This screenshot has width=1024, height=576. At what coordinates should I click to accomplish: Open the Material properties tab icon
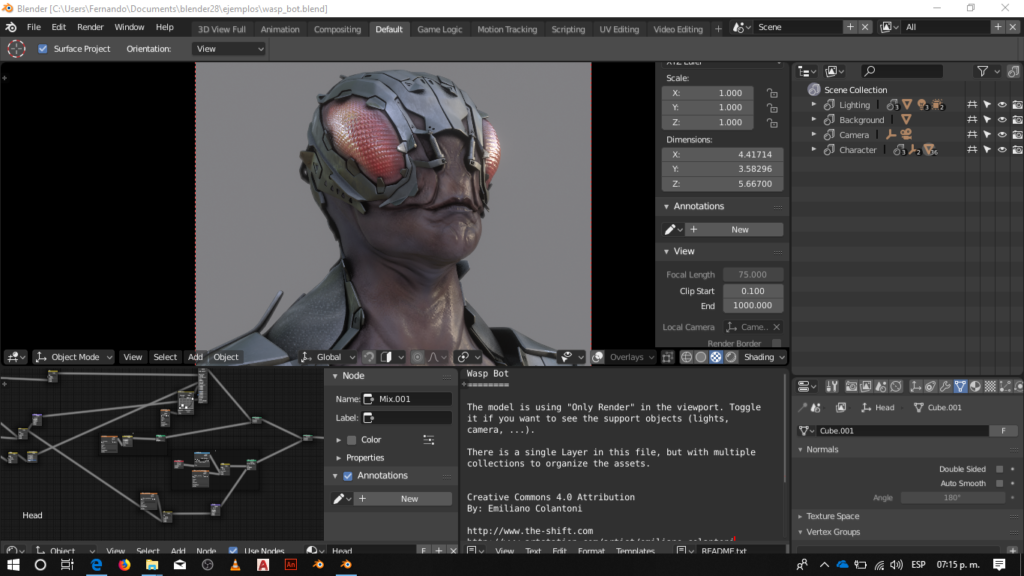coord(975,386)
